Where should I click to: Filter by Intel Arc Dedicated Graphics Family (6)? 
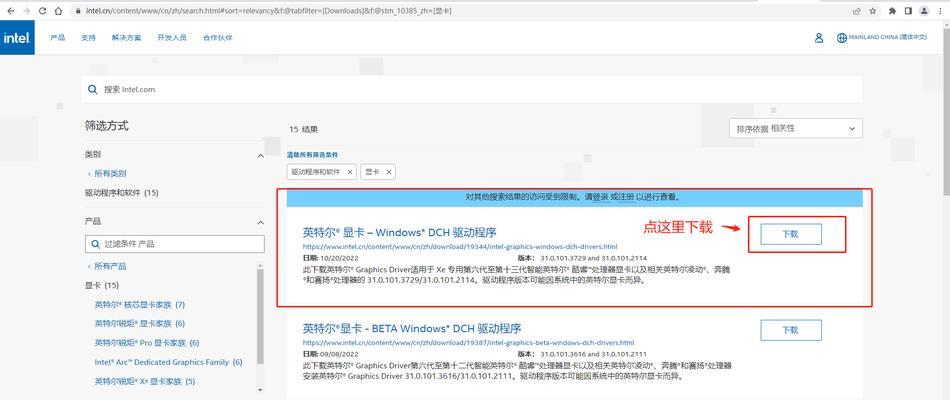[168, 362]
